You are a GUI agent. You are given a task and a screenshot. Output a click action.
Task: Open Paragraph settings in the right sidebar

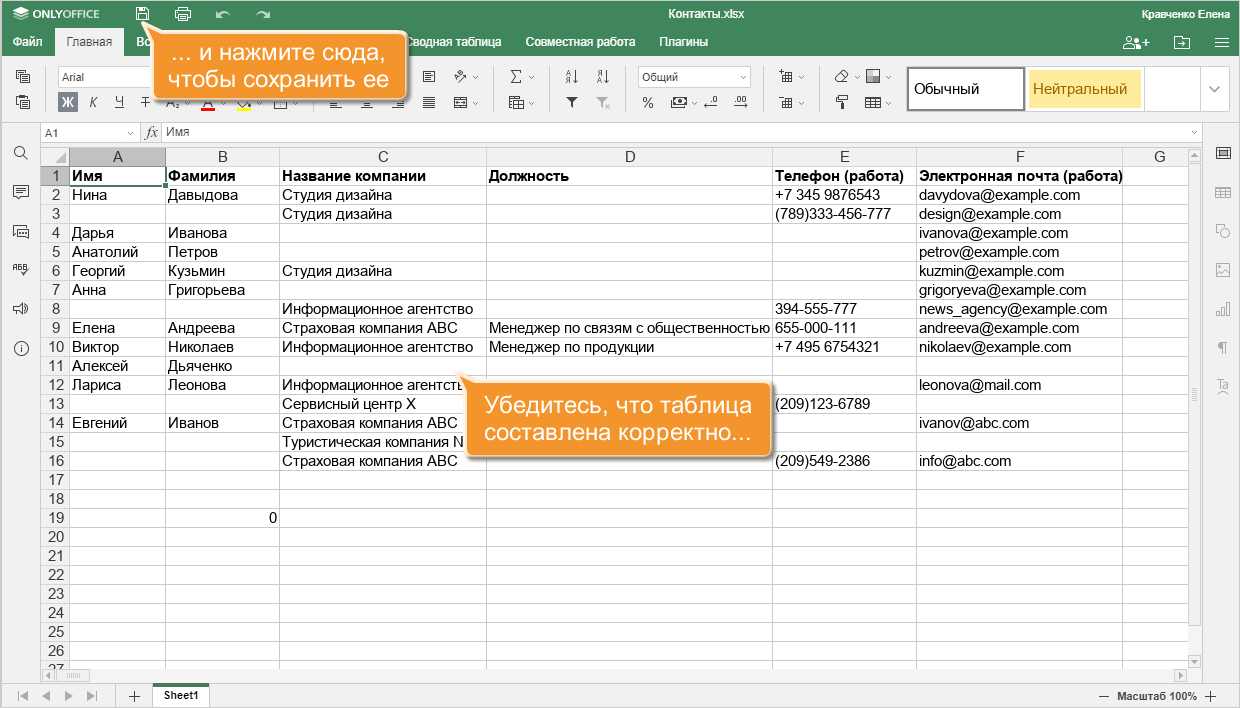[x=1222, y=347]
